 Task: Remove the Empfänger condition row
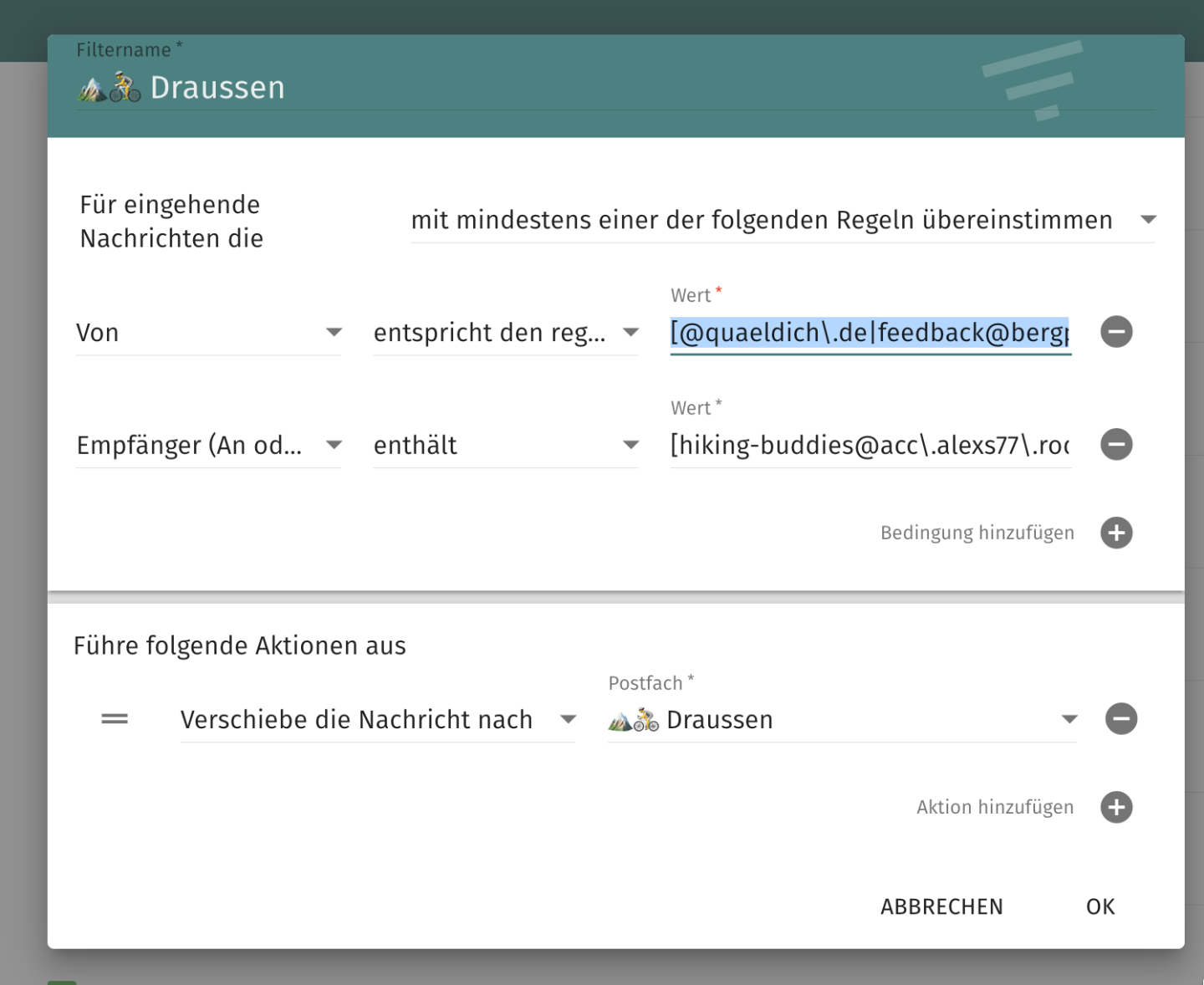[1116, 444]
